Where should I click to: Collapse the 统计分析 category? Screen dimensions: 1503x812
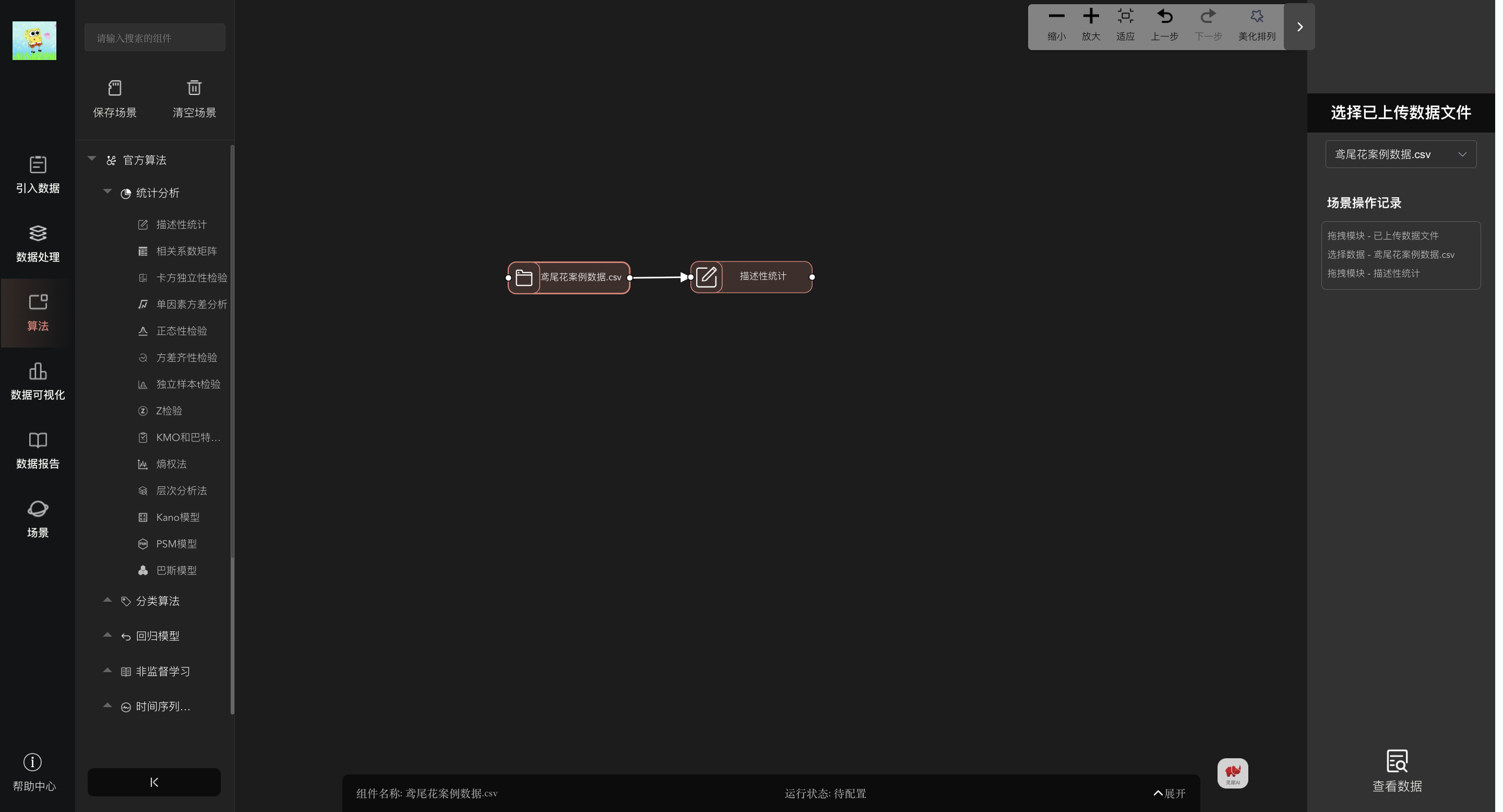tap(108, 192)
